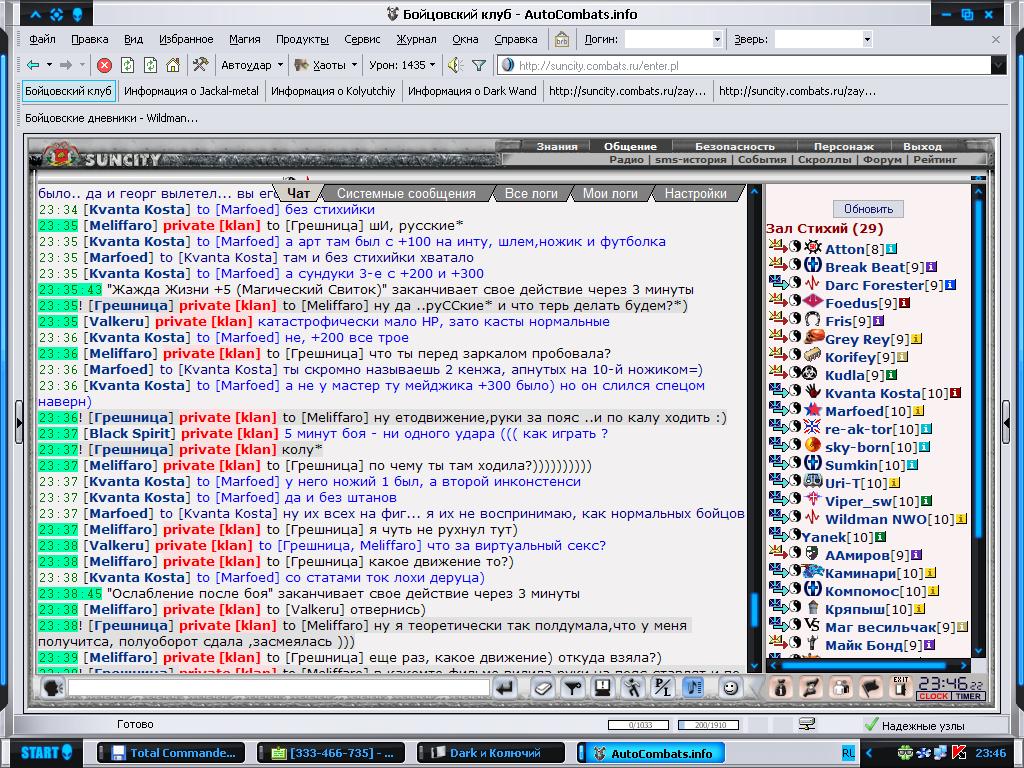Click the 0/1033 progress bar
The width and height of the screenshot is (1024, 768).
(639, 725)
